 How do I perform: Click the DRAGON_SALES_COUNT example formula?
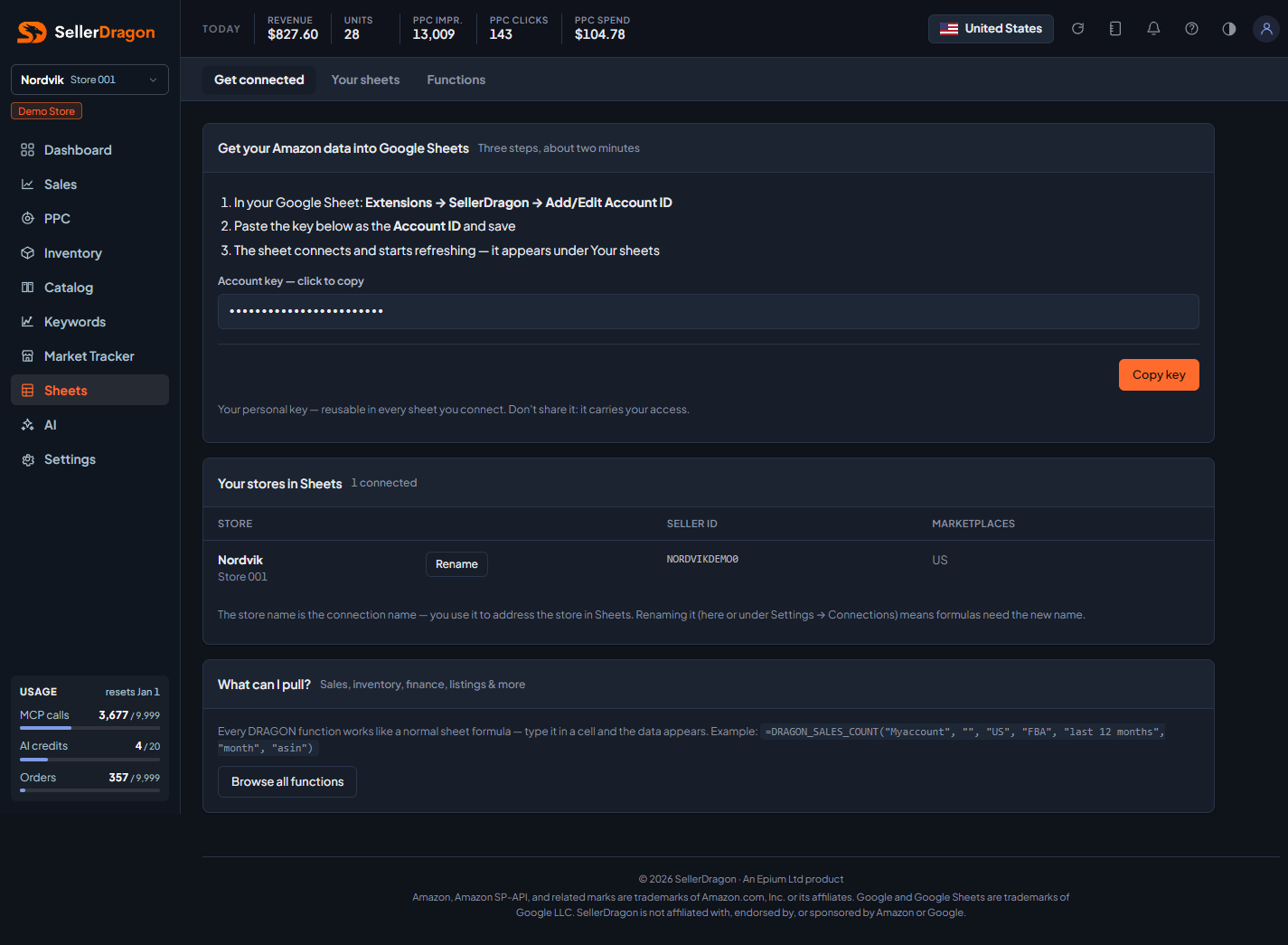click(x=691, y=740)
